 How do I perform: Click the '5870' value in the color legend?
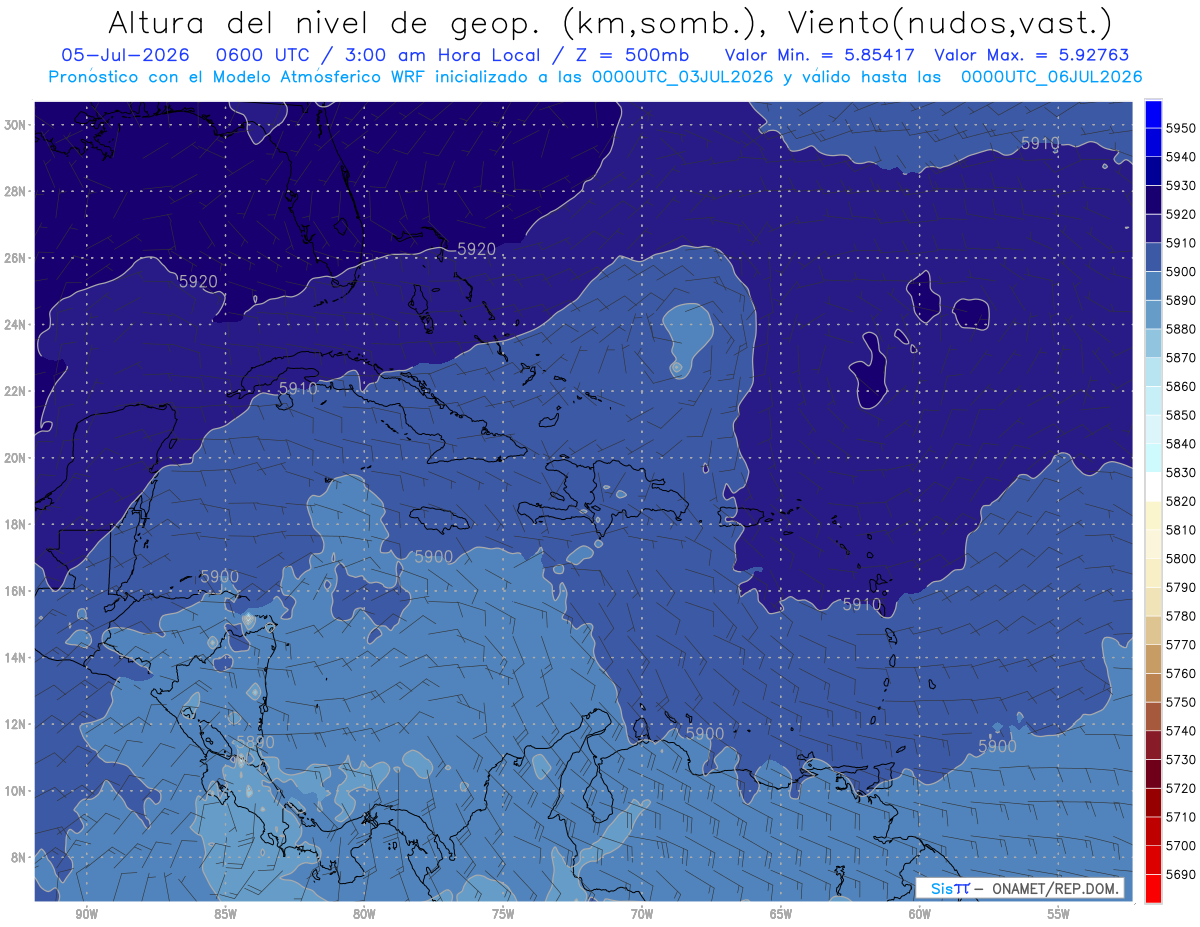(1182, 357)
